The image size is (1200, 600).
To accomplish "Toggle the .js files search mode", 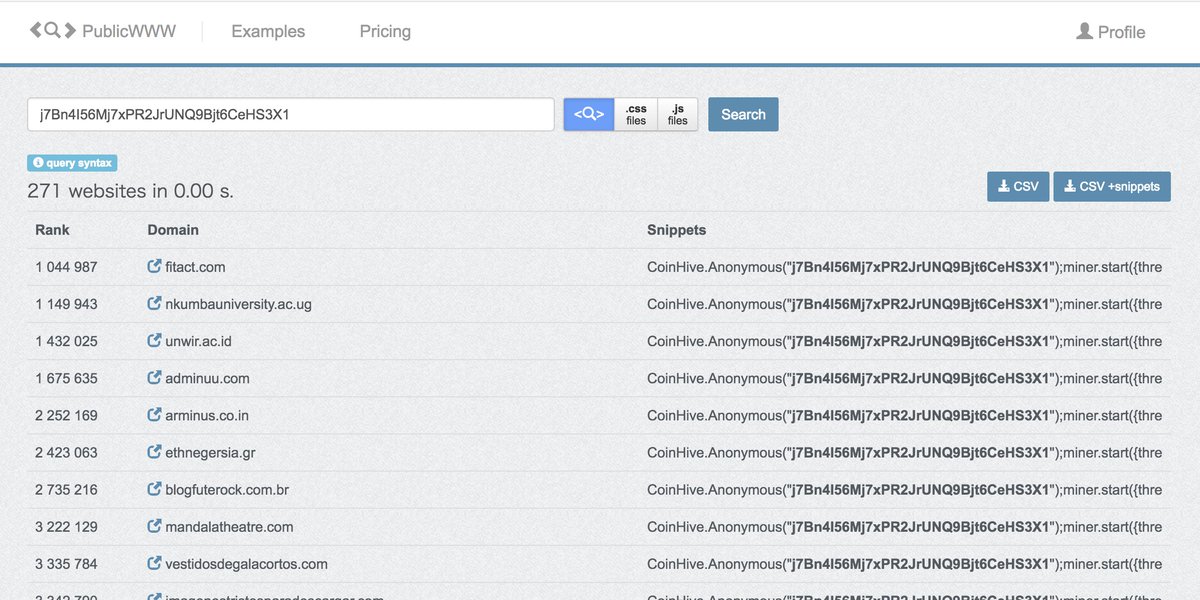I will point(678,114).
